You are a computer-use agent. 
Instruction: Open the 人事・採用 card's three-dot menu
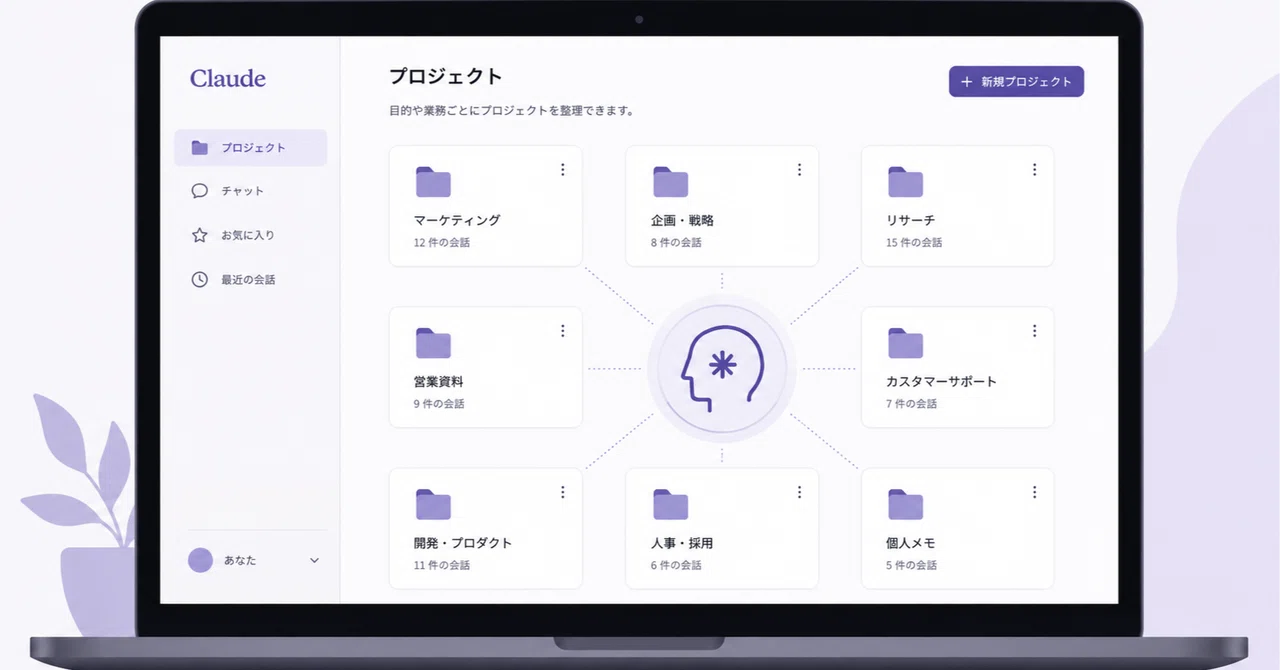799,492
